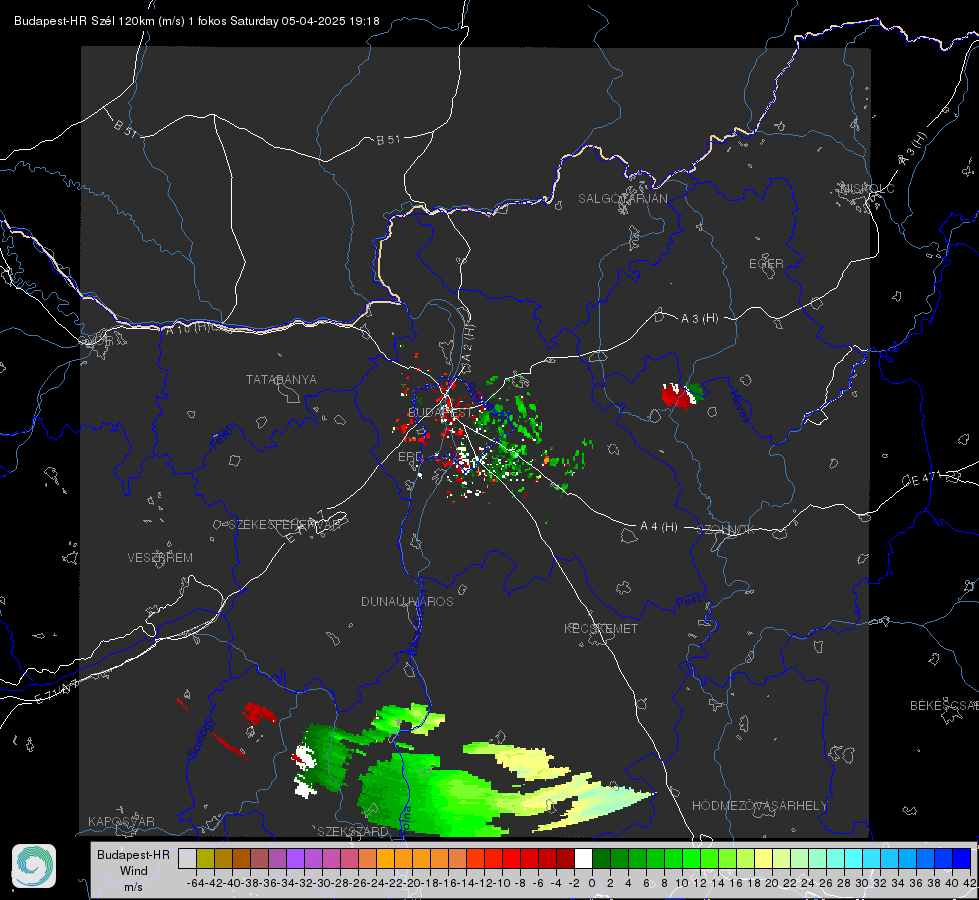Click the red radar echo near Heves label
Screen dimensions: 979x900
677,396
